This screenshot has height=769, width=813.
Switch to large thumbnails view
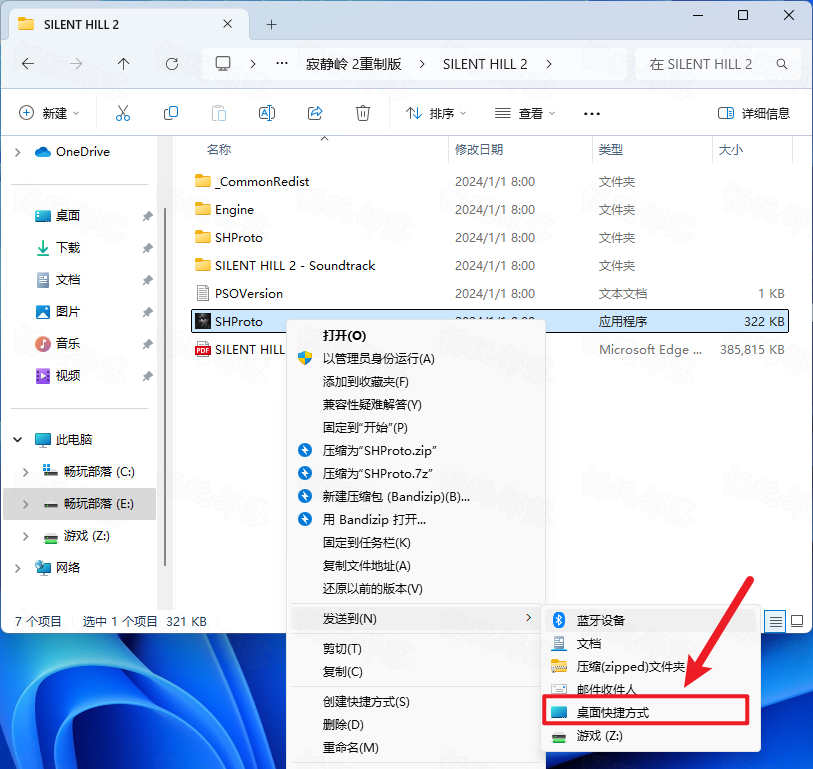point(797,621)
